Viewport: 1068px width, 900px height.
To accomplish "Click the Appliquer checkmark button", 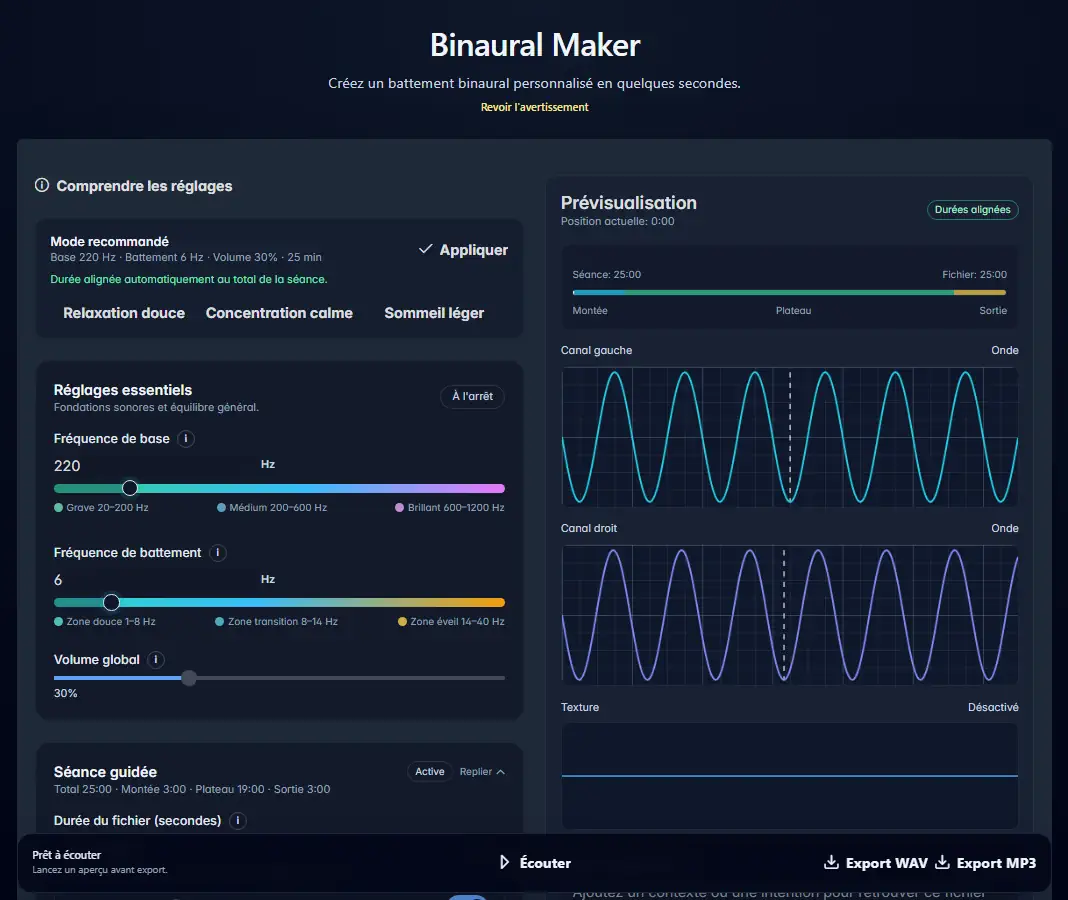I will pyautogui.click(x=463, y=250).
